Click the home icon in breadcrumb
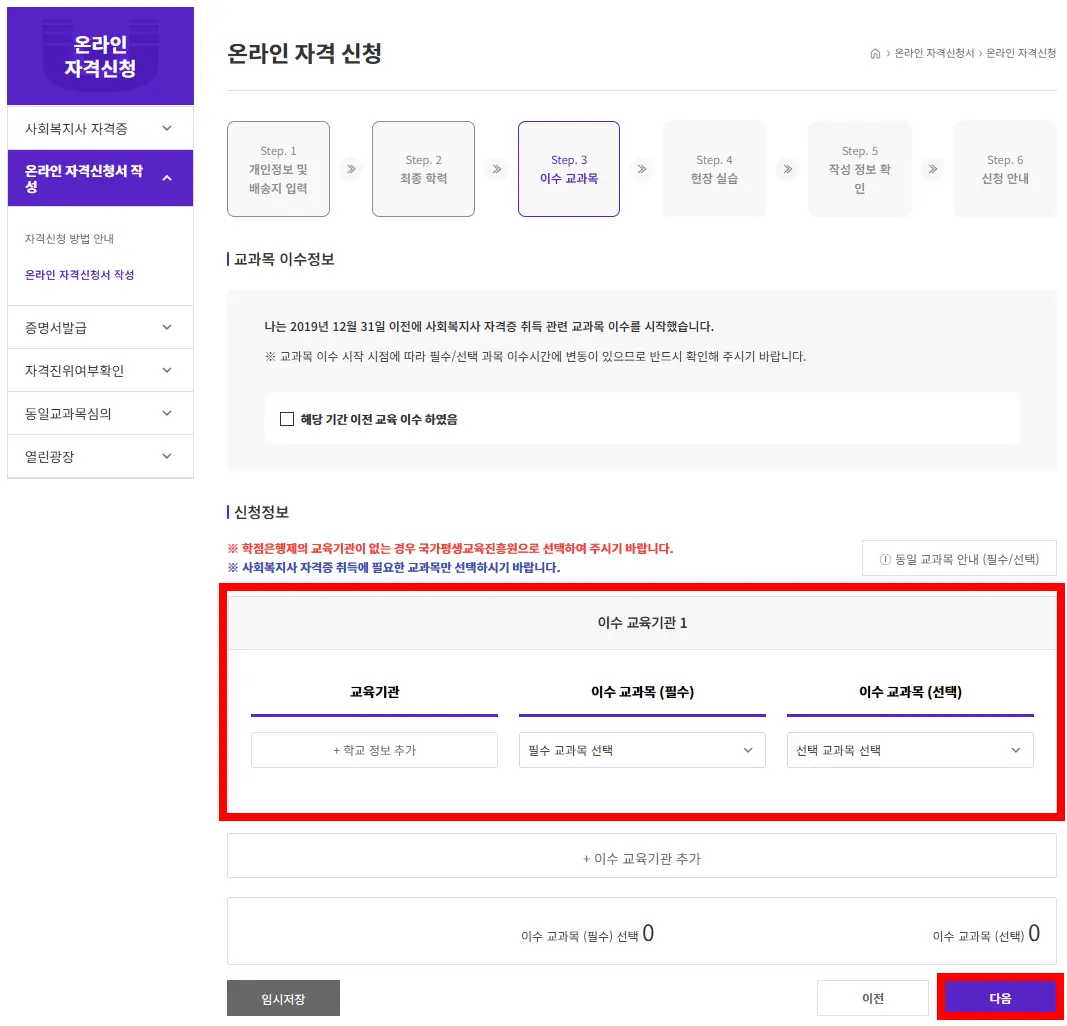This screenshot has width=1067, height=1026. 875,54
